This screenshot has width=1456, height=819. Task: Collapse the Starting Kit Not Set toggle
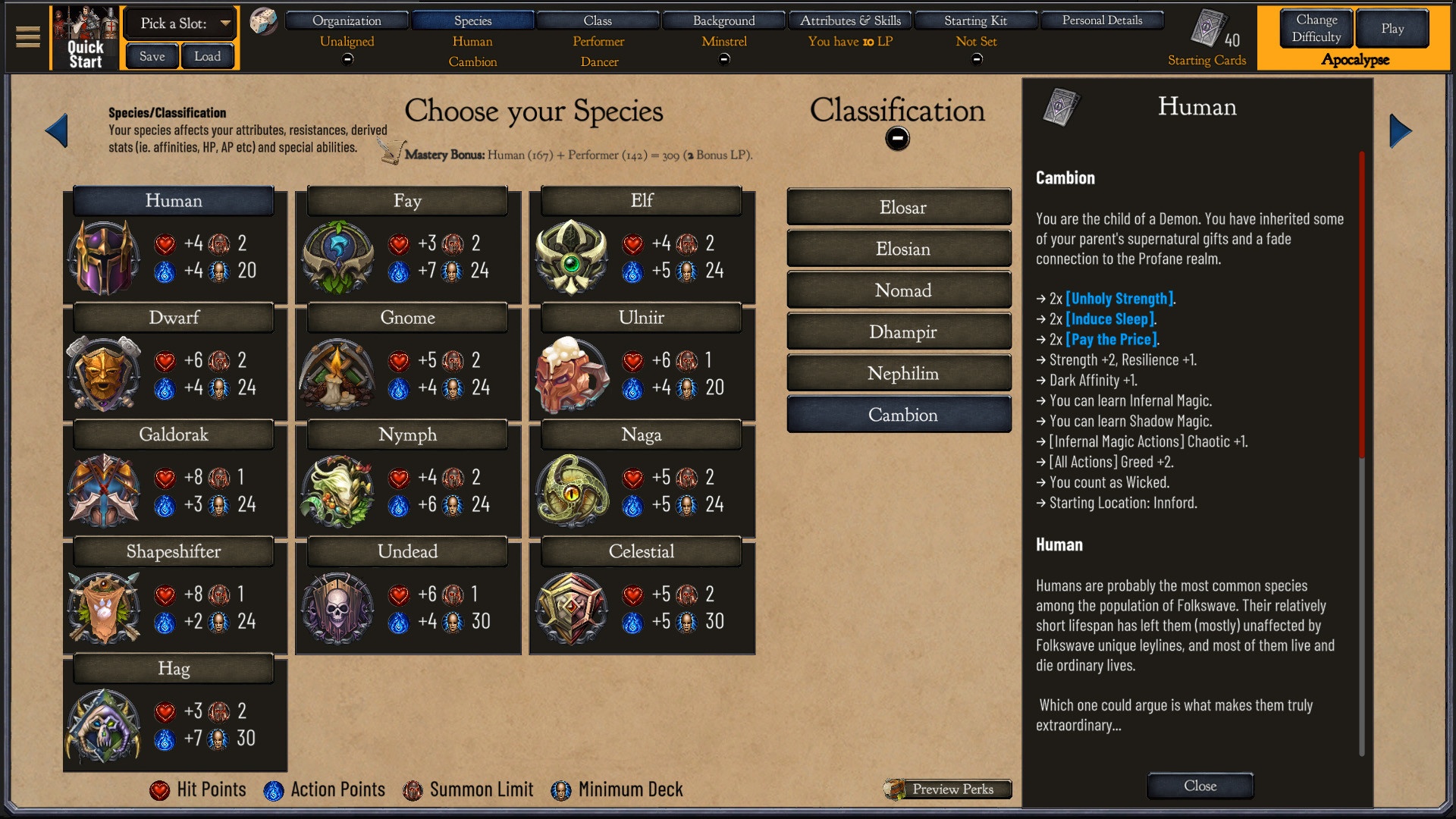coord(977,59)
